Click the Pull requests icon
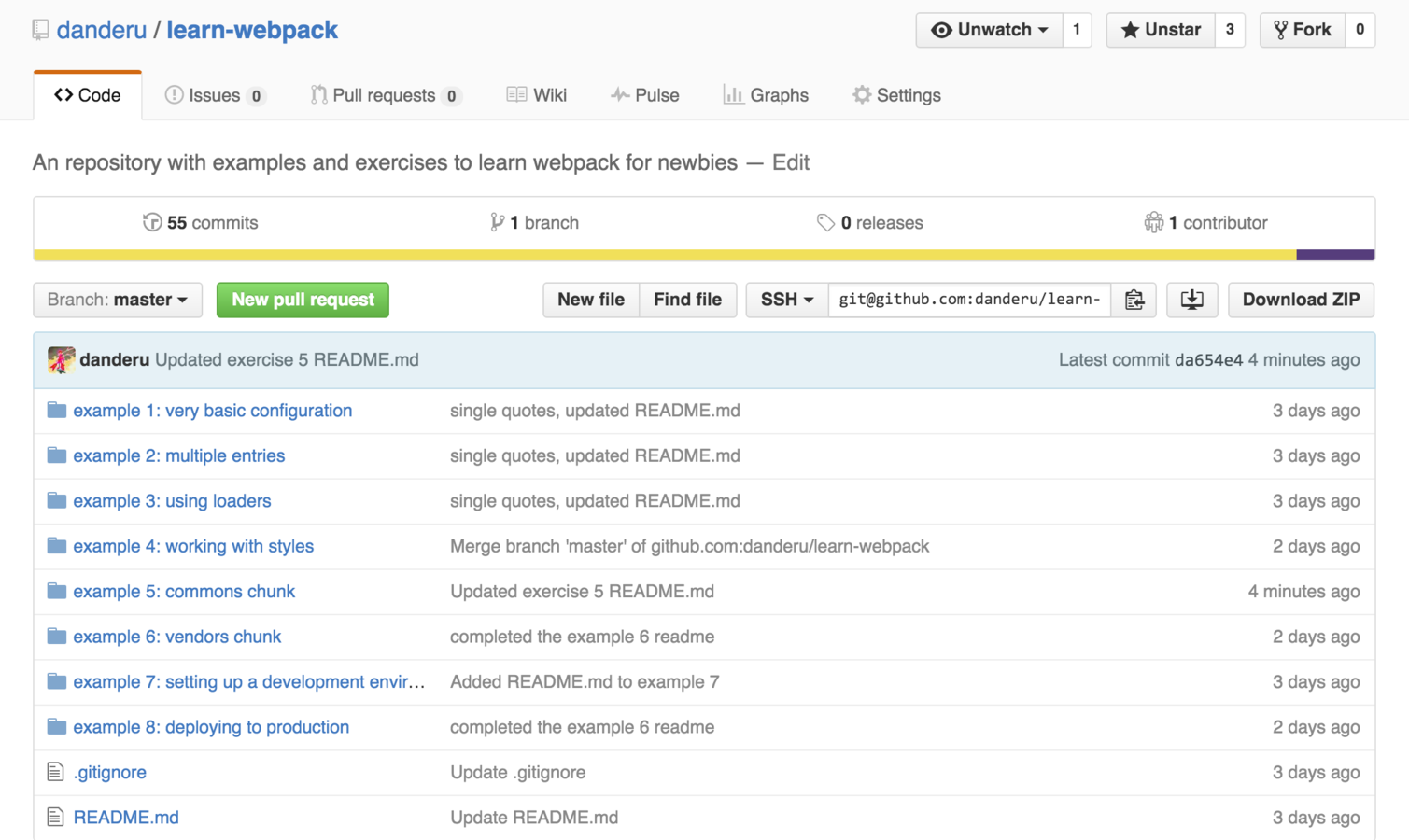The image size is (1409, 840). (318, 95)
